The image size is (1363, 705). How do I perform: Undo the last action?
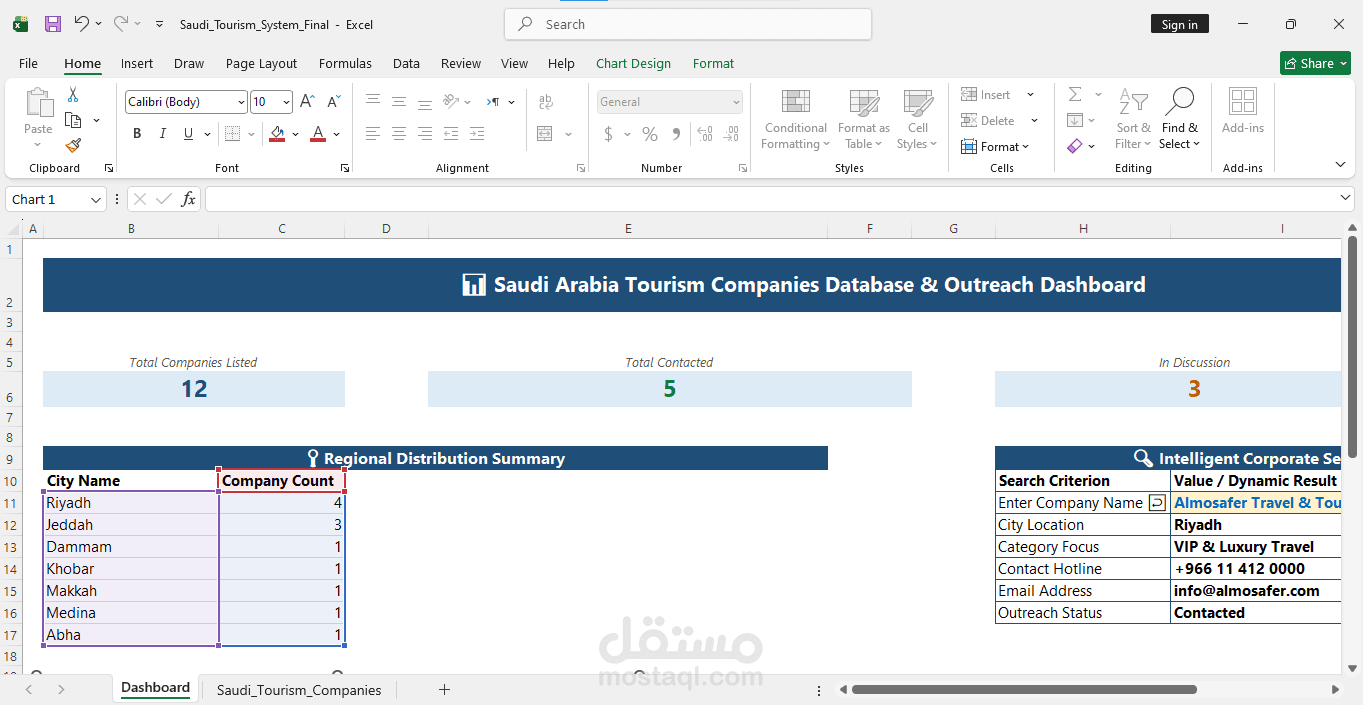82,24
